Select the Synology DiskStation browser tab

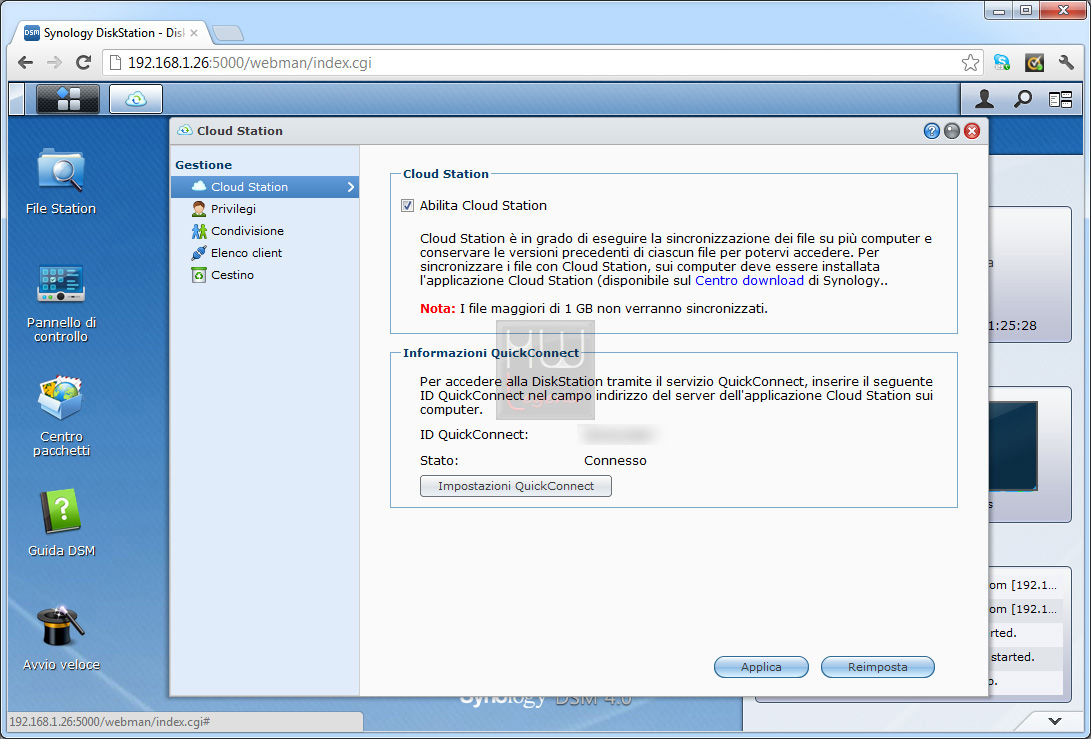pyautogui.click(x=111, y=33)
